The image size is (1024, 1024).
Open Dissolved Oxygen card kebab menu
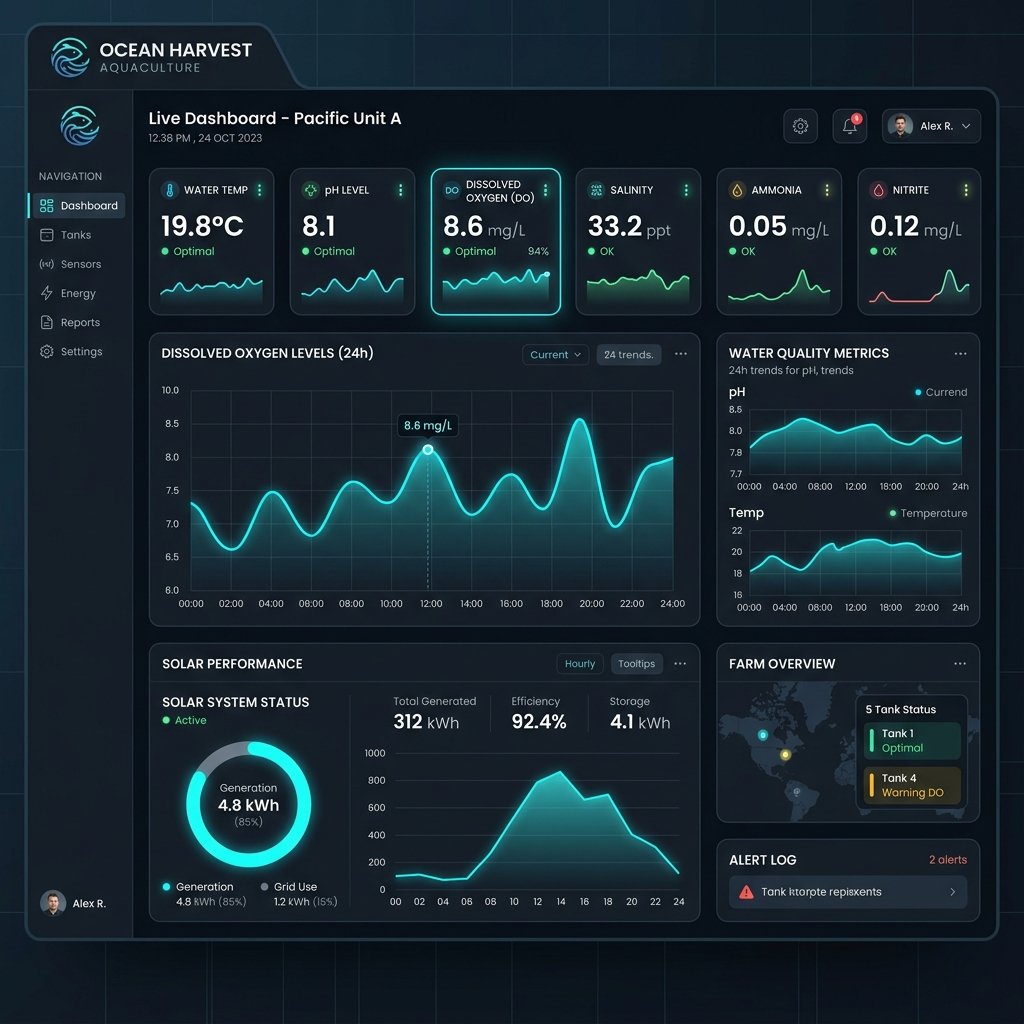545,190
